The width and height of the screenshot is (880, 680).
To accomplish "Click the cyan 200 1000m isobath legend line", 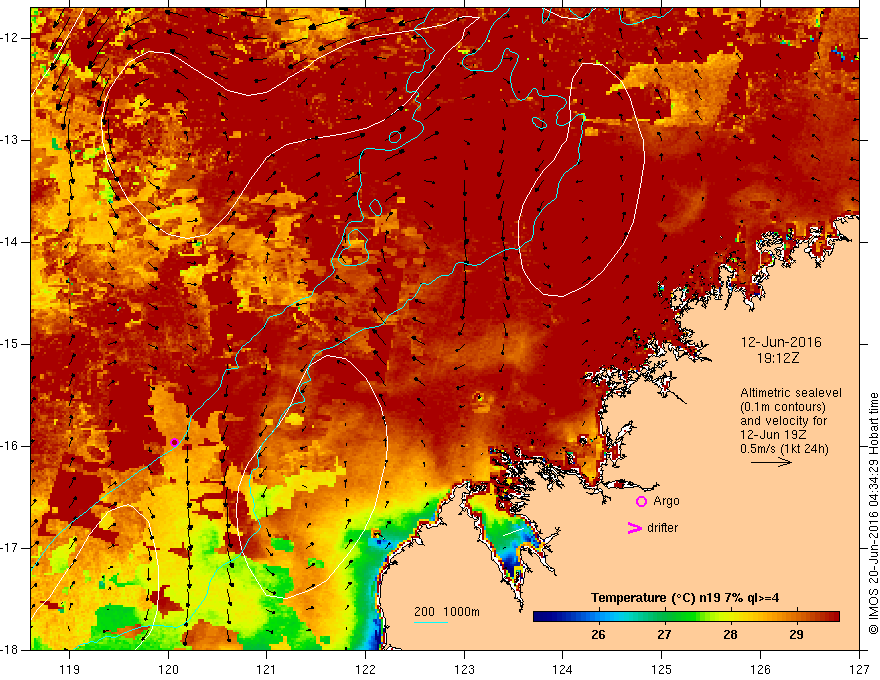I will [x=431, y=622].
